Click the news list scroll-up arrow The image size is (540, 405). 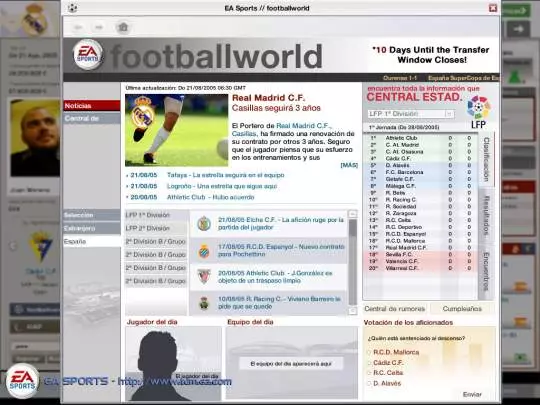[x=353, y=214]
